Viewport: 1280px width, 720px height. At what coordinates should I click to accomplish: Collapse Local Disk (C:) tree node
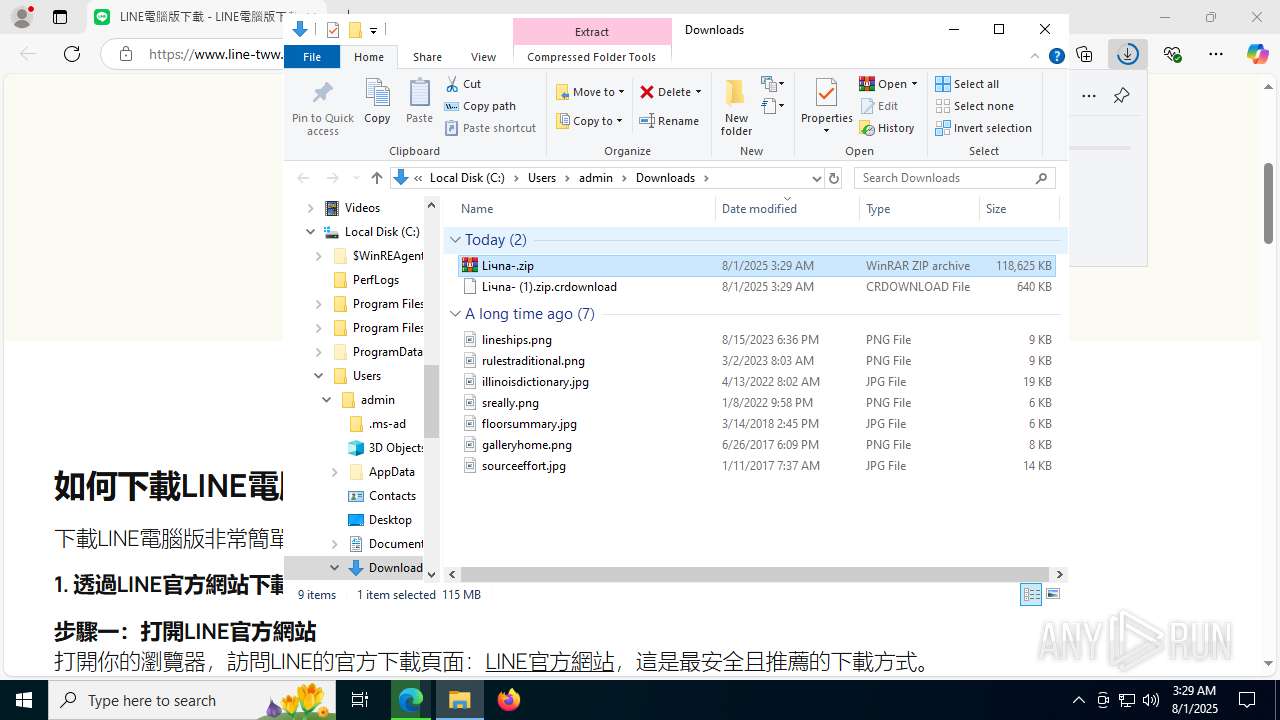pos(310,232)
